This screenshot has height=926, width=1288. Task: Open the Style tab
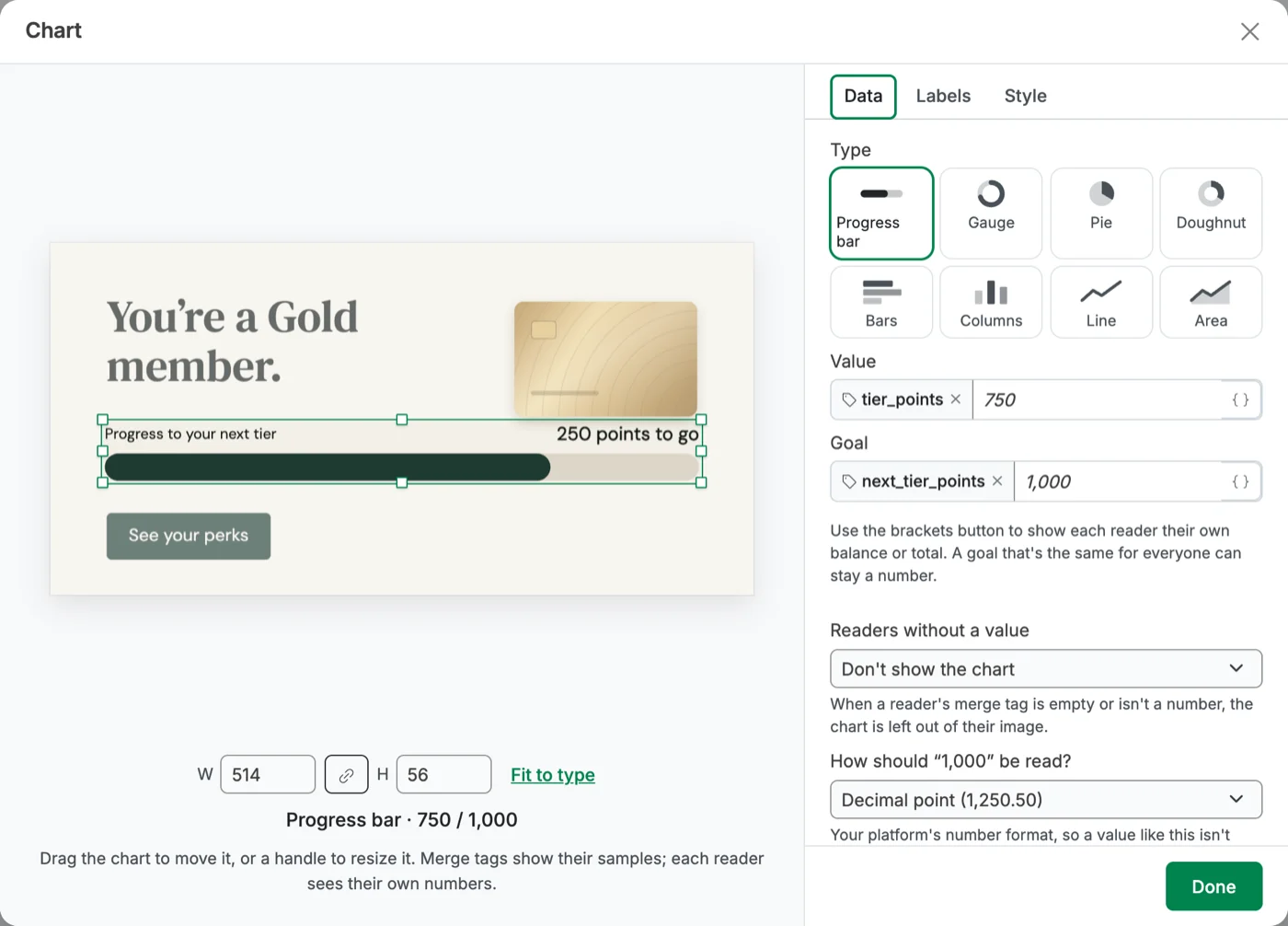tap(1025, 97)
